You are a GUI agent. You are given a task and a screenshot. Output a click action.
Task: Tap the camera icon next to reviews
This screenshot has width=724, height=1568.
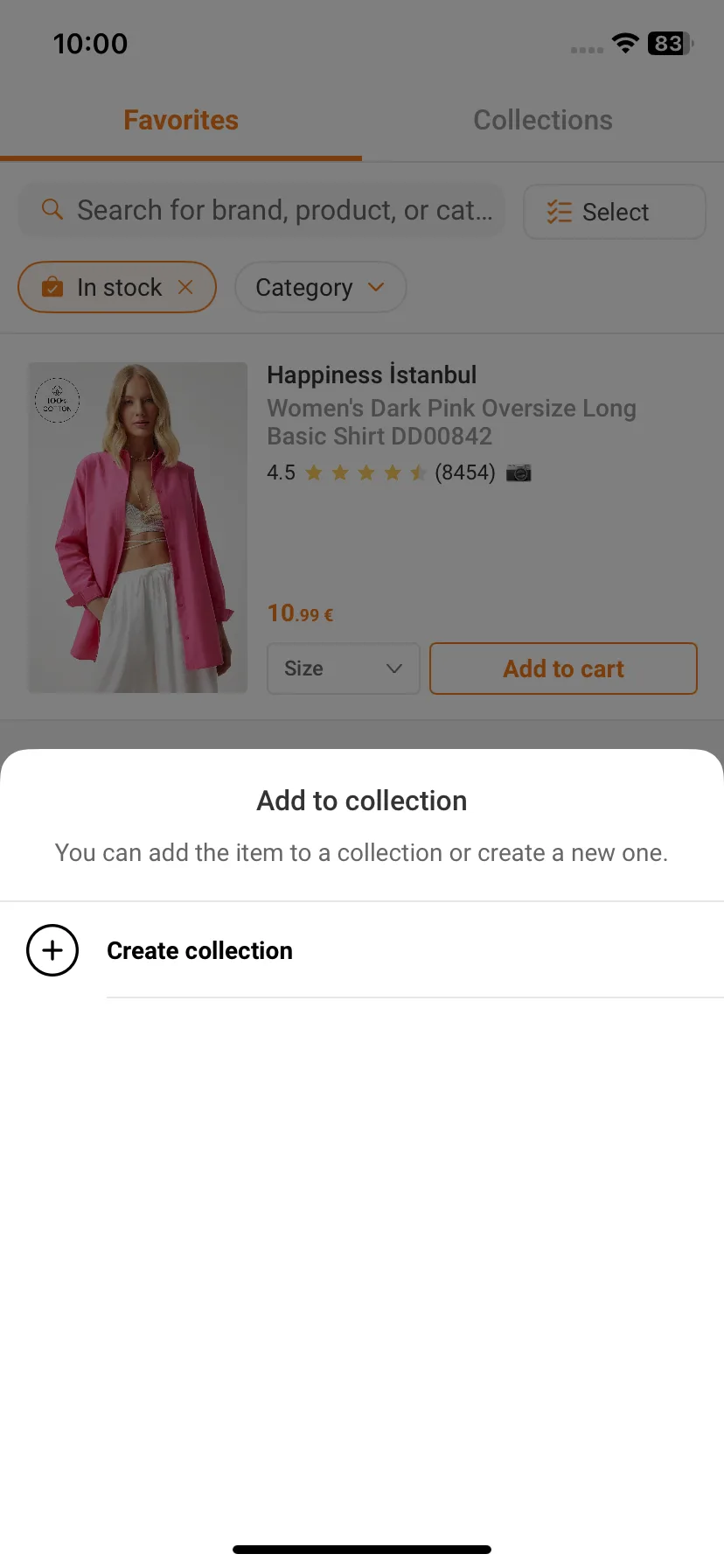(x=519, y=472)
